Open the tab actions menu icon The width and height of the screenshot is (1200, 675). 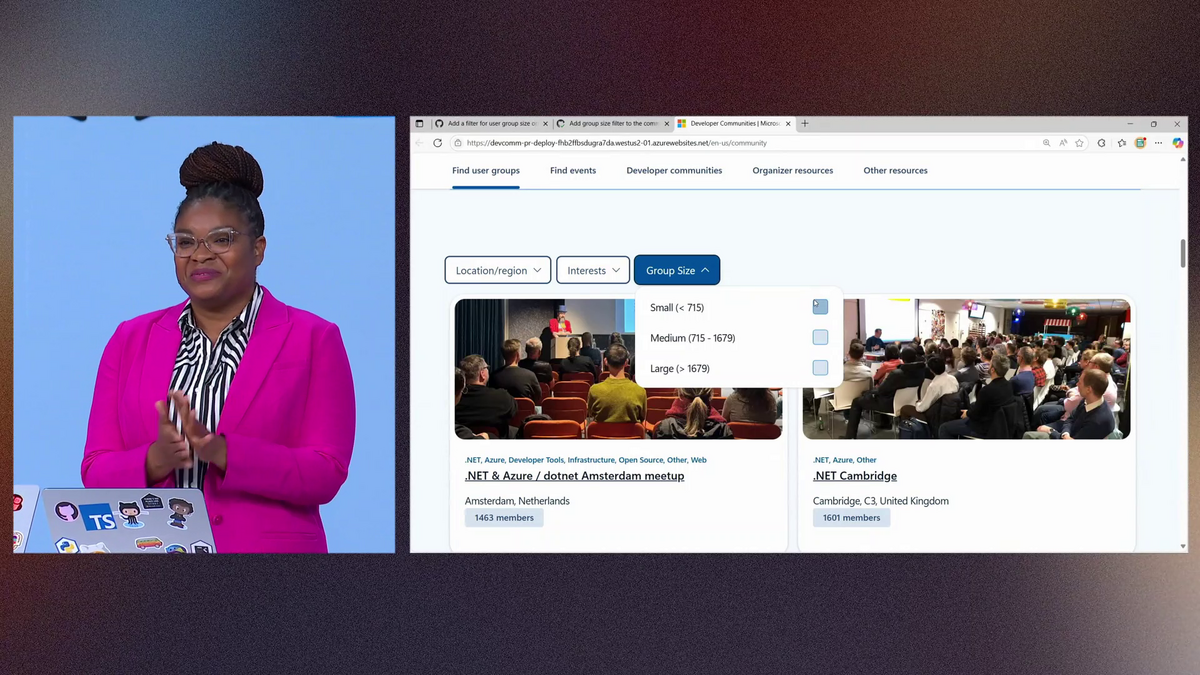point(420,124)
